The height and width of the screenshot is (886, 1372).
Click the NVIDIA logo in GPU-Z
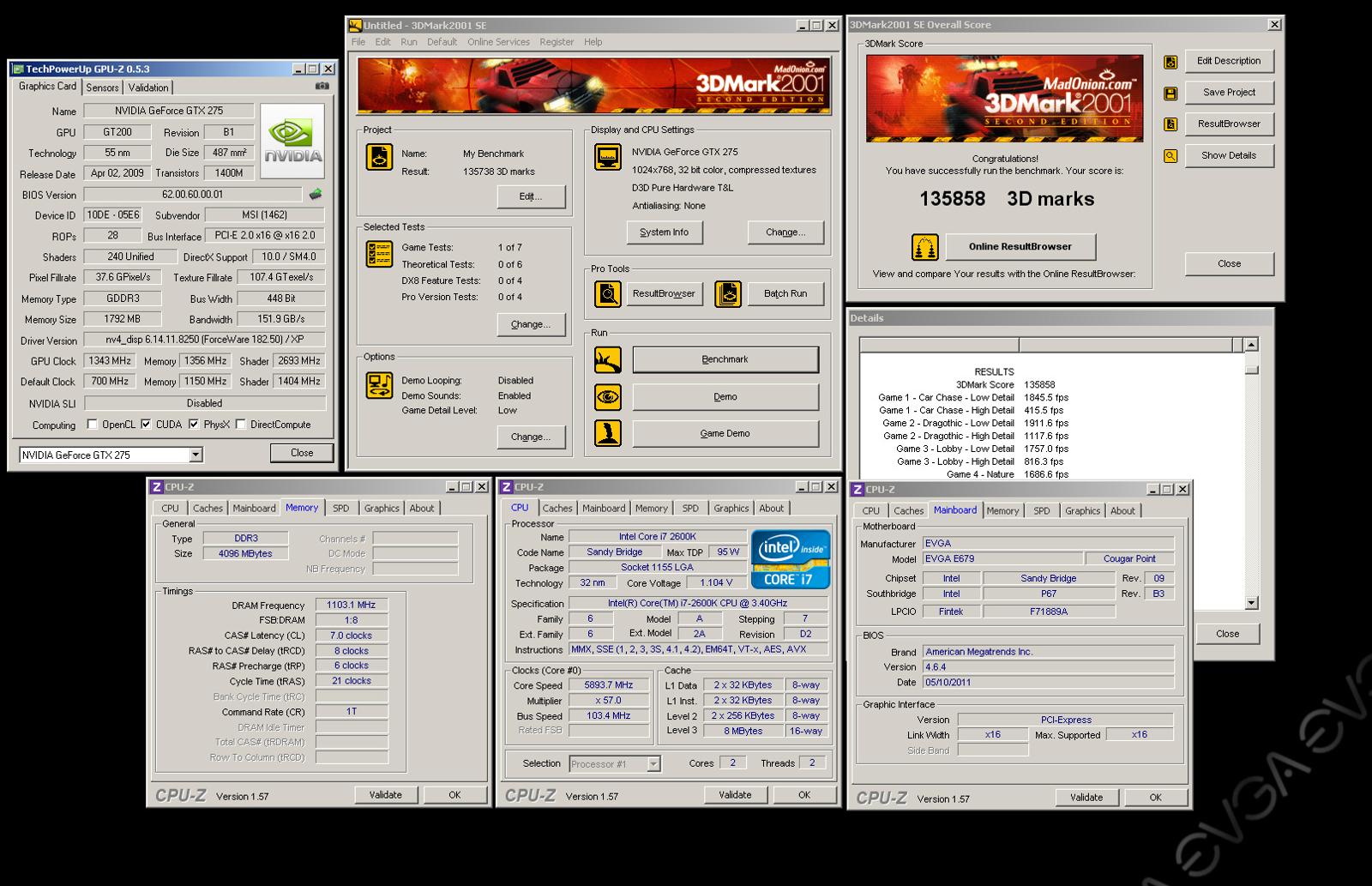click(292, 142)
